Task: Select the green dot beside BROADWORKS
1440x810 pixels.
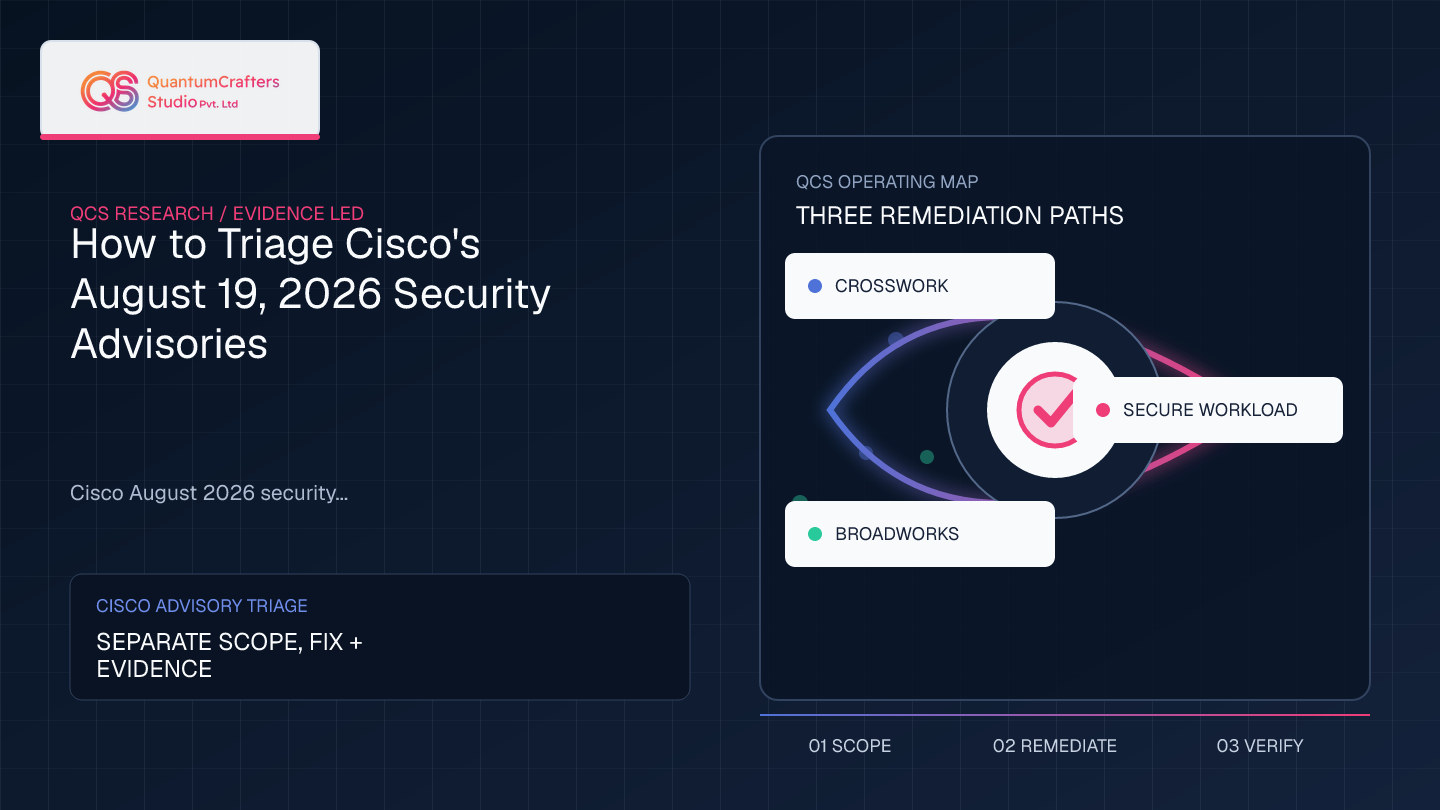Action: [815, 534]
